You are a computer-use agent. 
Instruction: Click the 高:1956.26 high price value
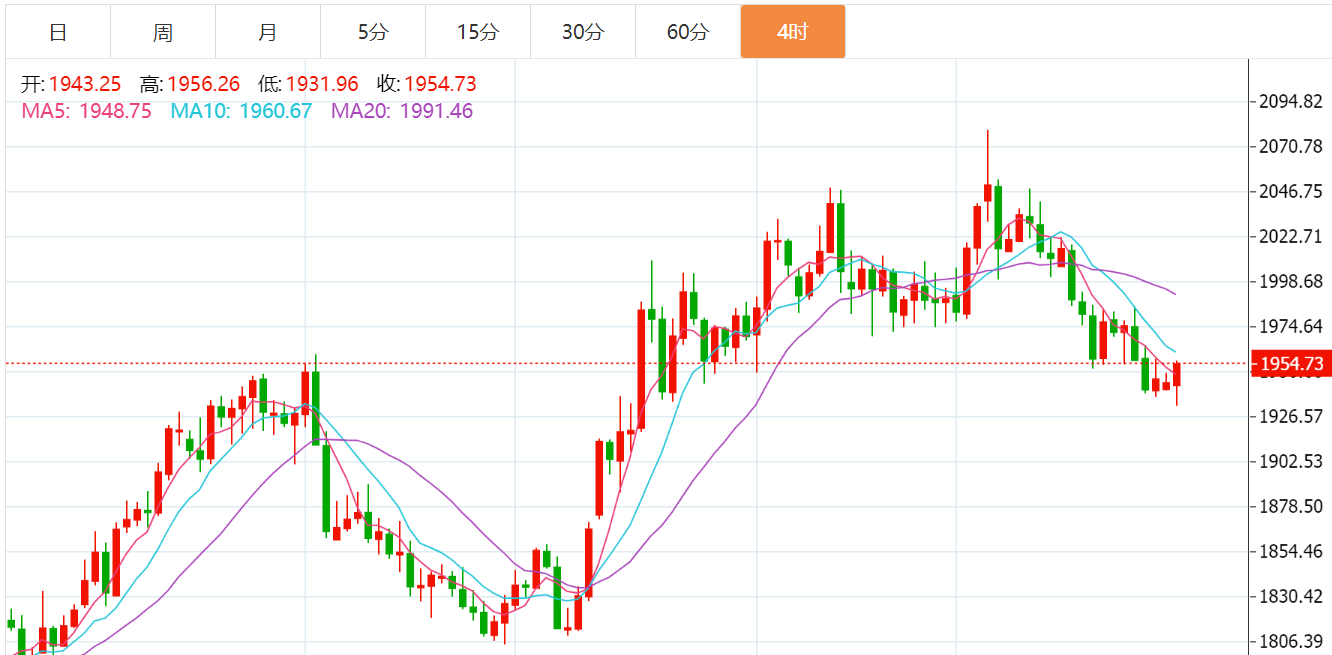coord(190,84)
